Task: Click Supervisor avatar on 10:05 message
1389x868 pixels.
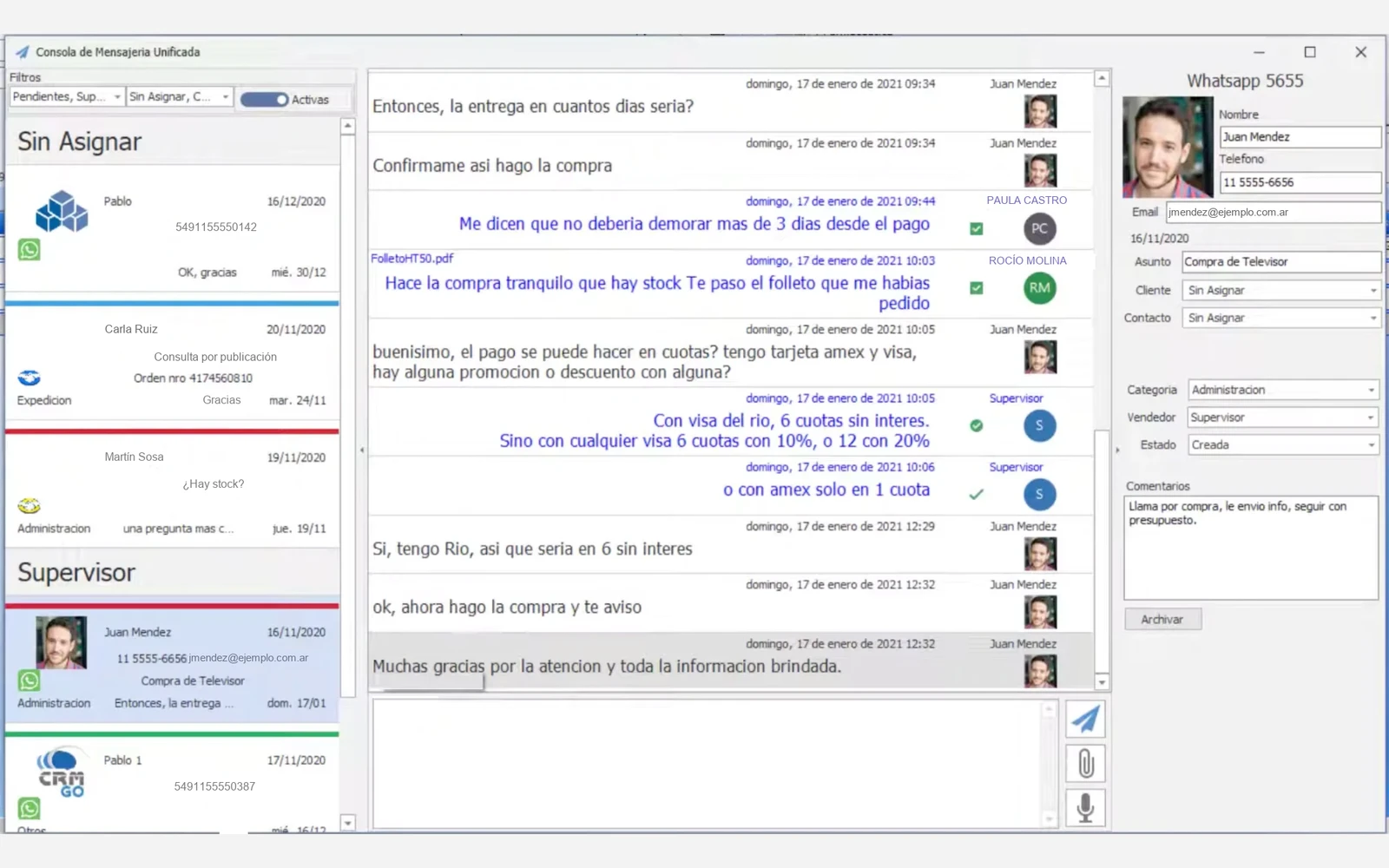Action: point(1039,425)
